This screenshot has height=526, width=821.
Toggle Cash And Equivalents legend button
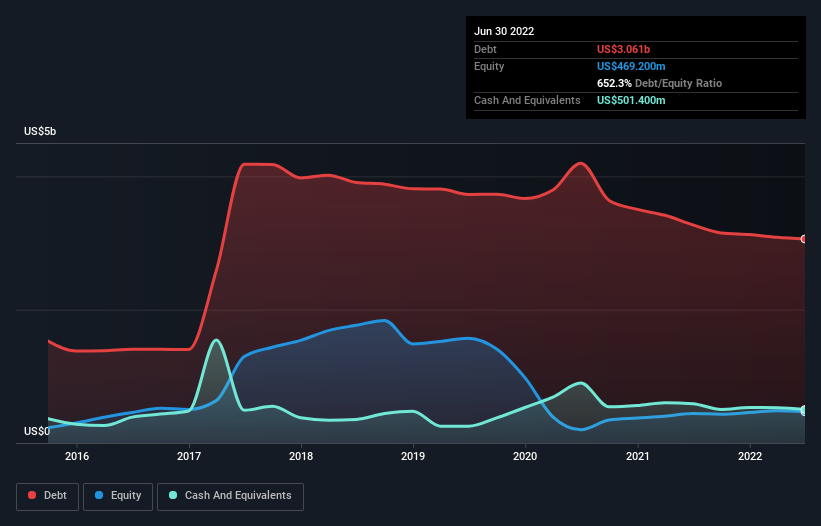(x=230, y=496)
